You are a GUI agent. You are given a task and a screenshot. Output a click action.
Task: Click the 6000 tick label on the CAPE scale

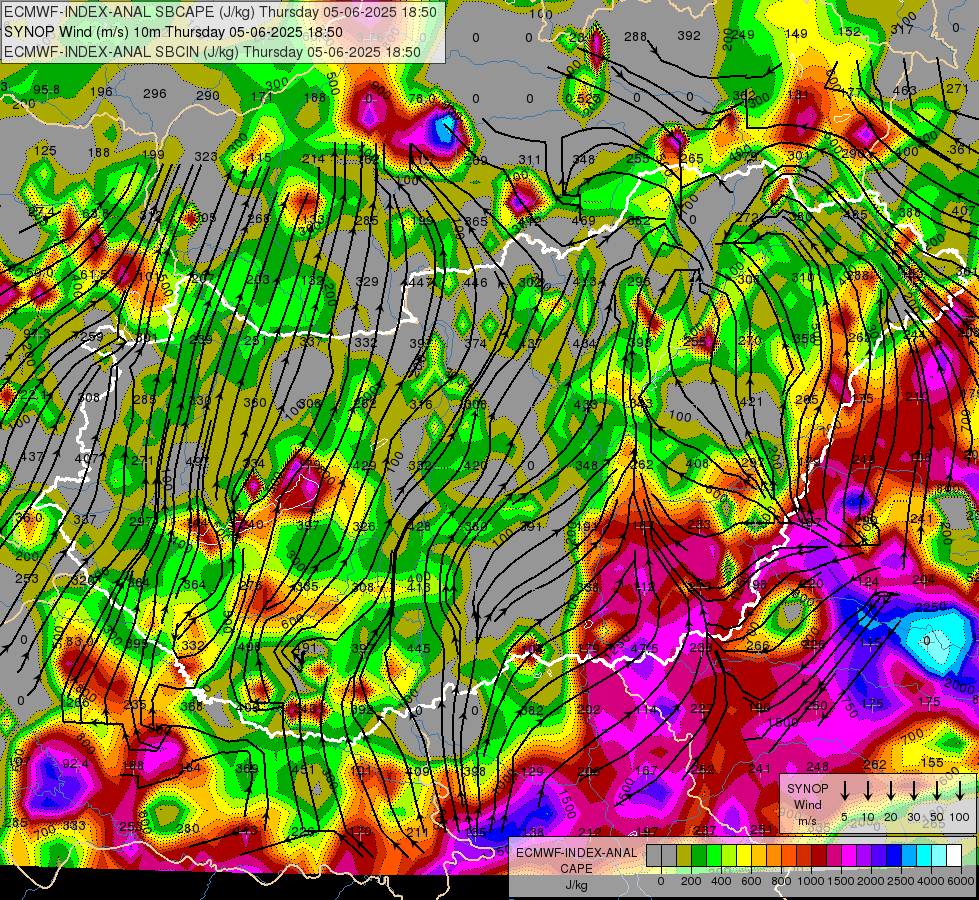(x=961, y=881)
